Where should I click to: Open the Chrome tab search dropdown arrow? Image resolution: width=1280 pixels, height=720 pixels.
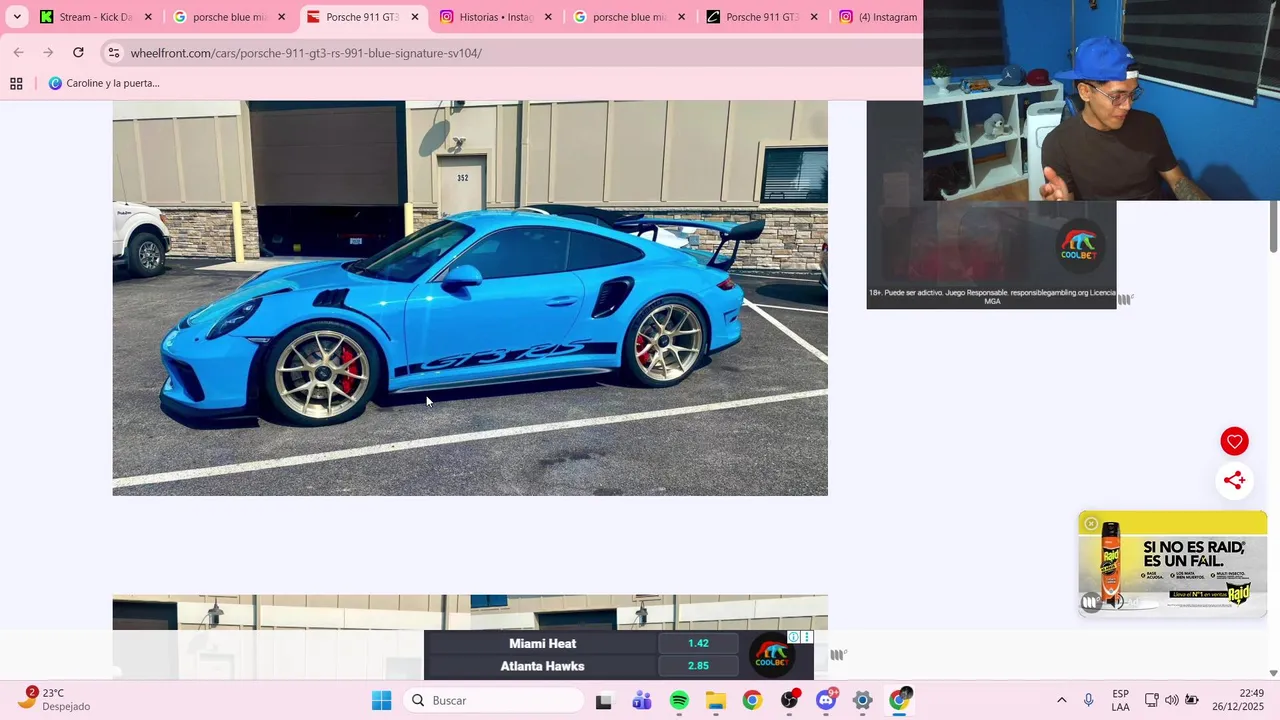(x=17, y=17)
